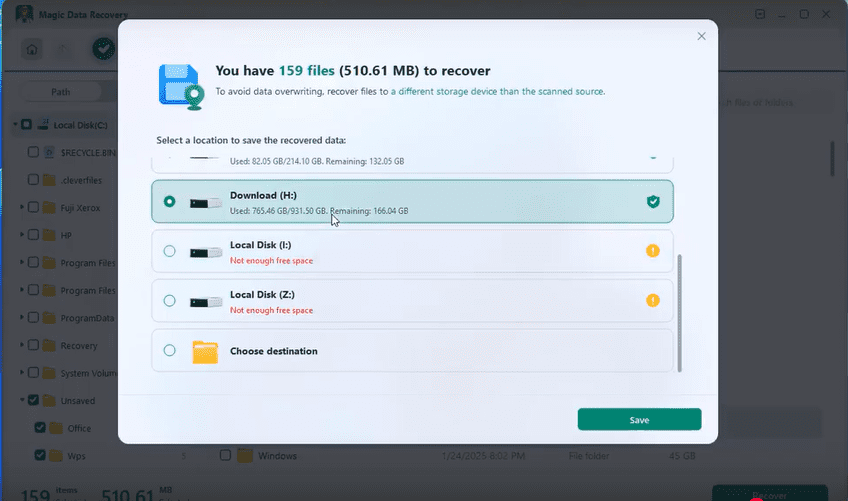Uncheck the Unsaved folder checkbox
Screen dimensions: 848x501
33,400
